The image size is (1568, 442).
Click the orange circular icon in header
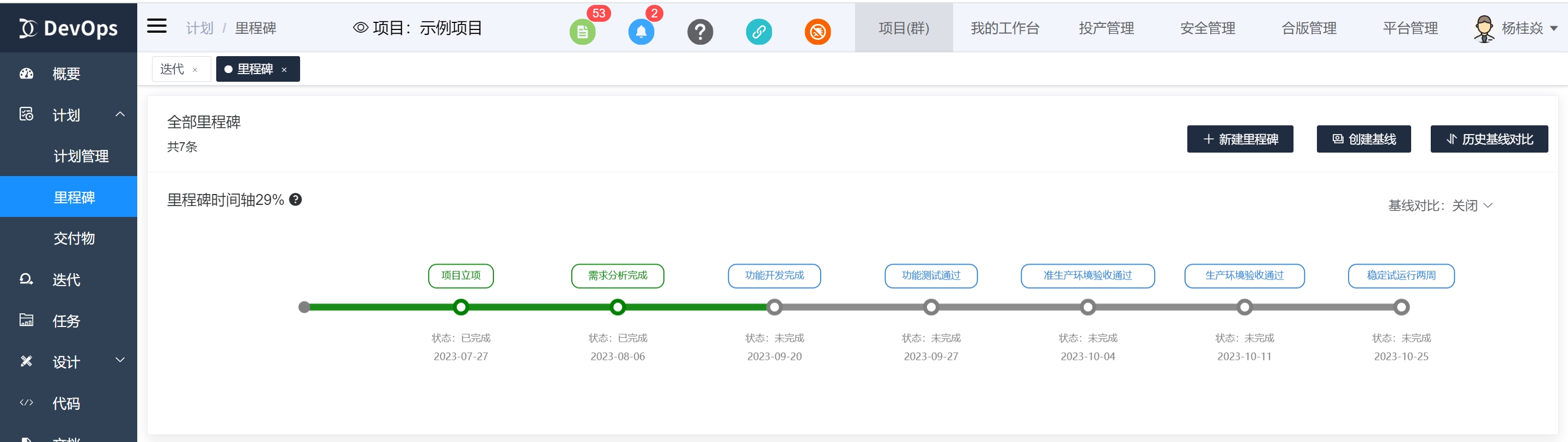coord(817,32)
